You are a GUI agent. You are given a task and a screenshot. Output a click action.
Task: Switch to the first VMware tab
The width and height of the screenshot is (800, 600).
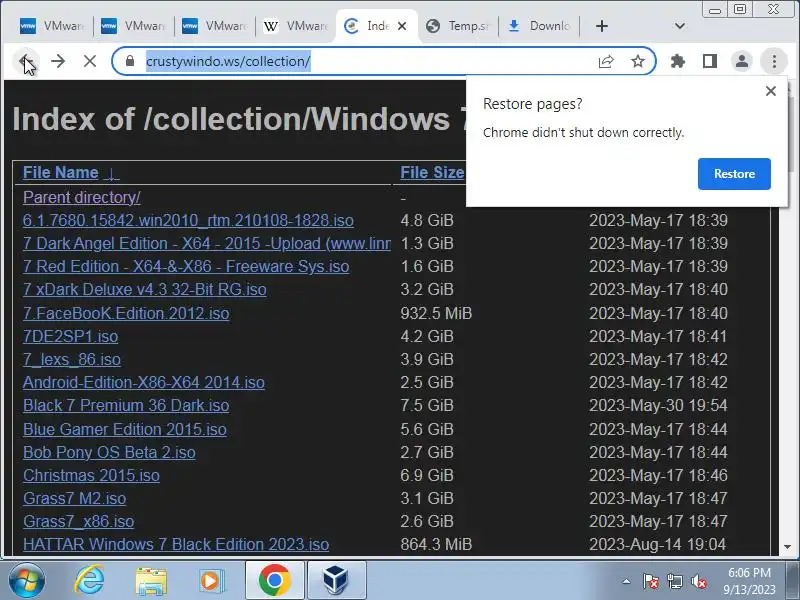[x=52, y=26]
